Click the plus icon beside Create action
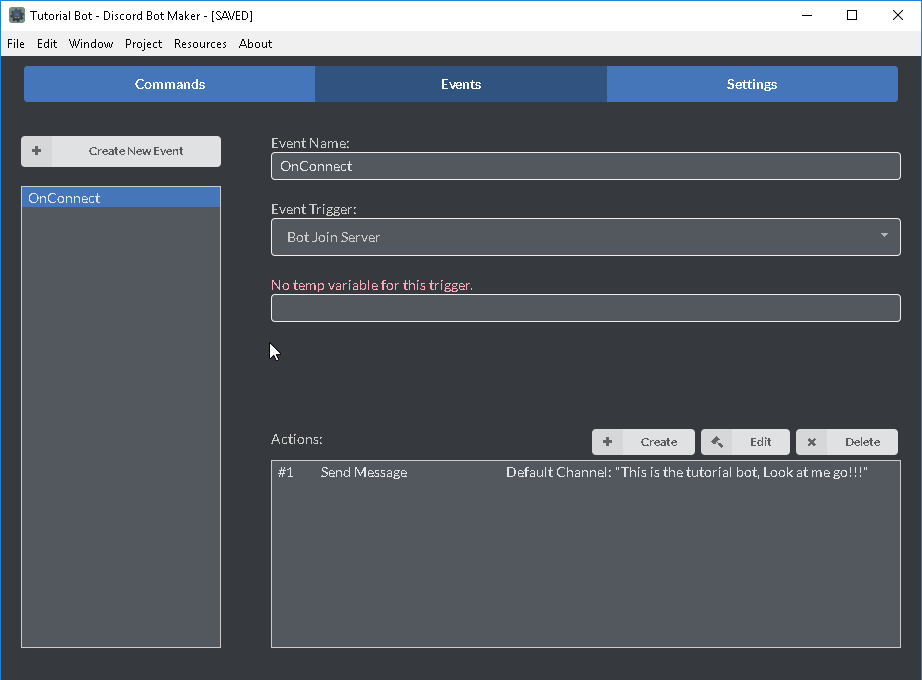This screenshot has width=922, height=680. (x=607, y=442)
